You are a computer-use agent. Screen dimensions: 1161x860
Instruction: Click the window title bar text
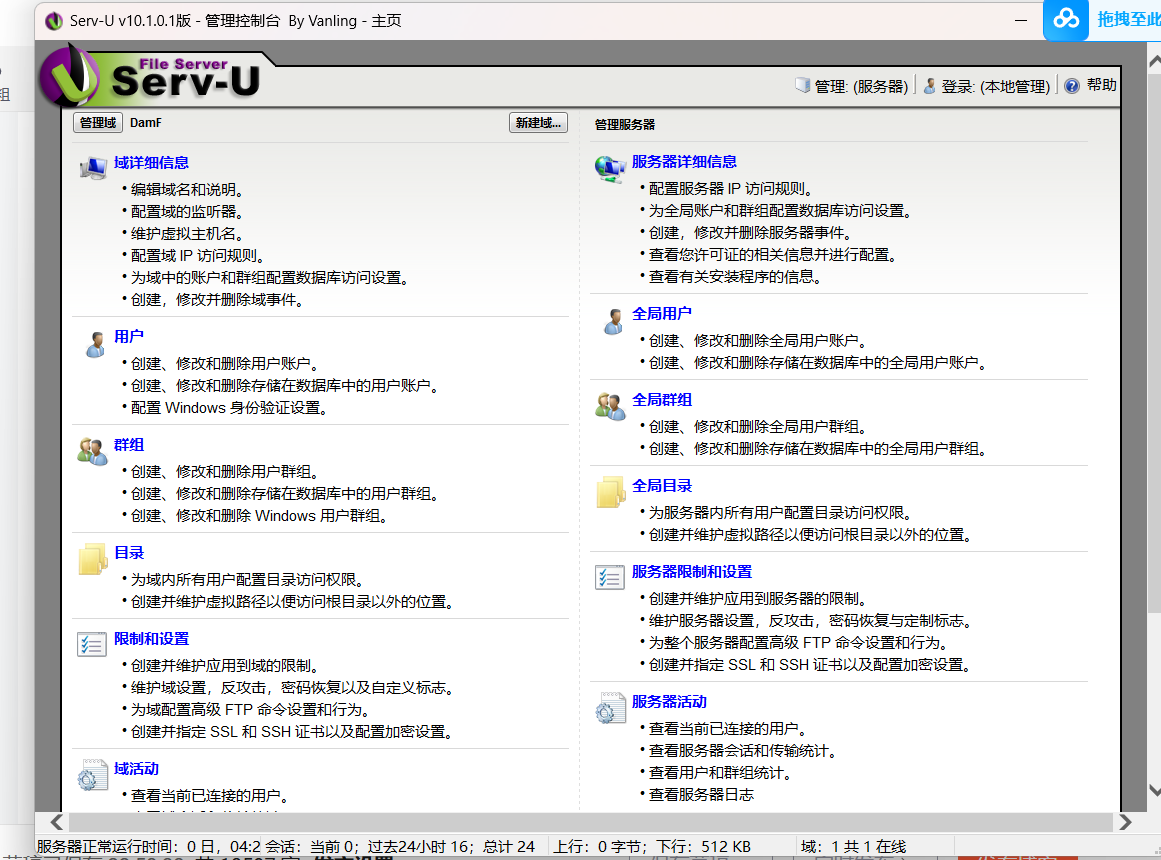tap(235, 21)
